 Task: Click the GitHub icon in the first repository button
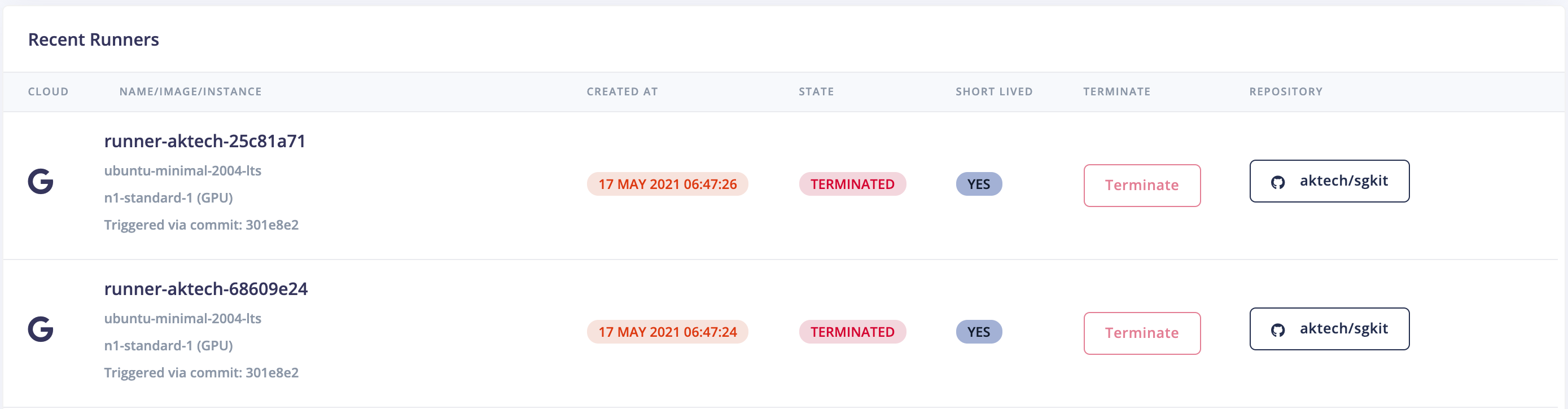click(x=1280, y=181)
